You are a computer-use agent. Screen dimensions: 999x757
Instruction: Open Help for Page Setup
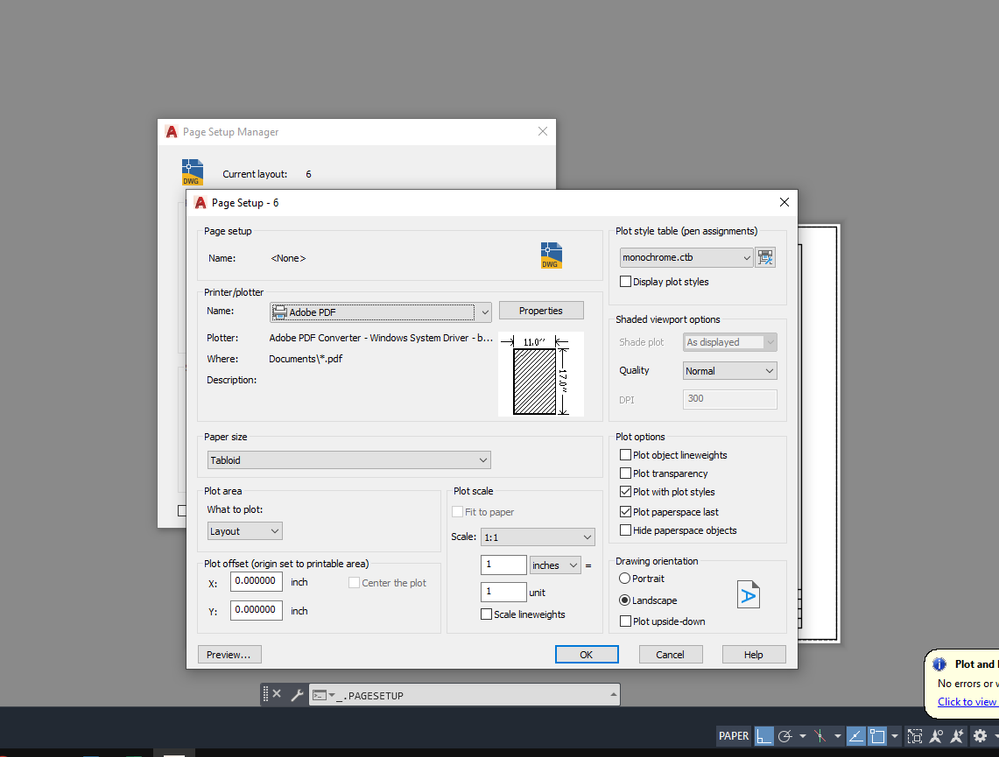click(754, 654)
